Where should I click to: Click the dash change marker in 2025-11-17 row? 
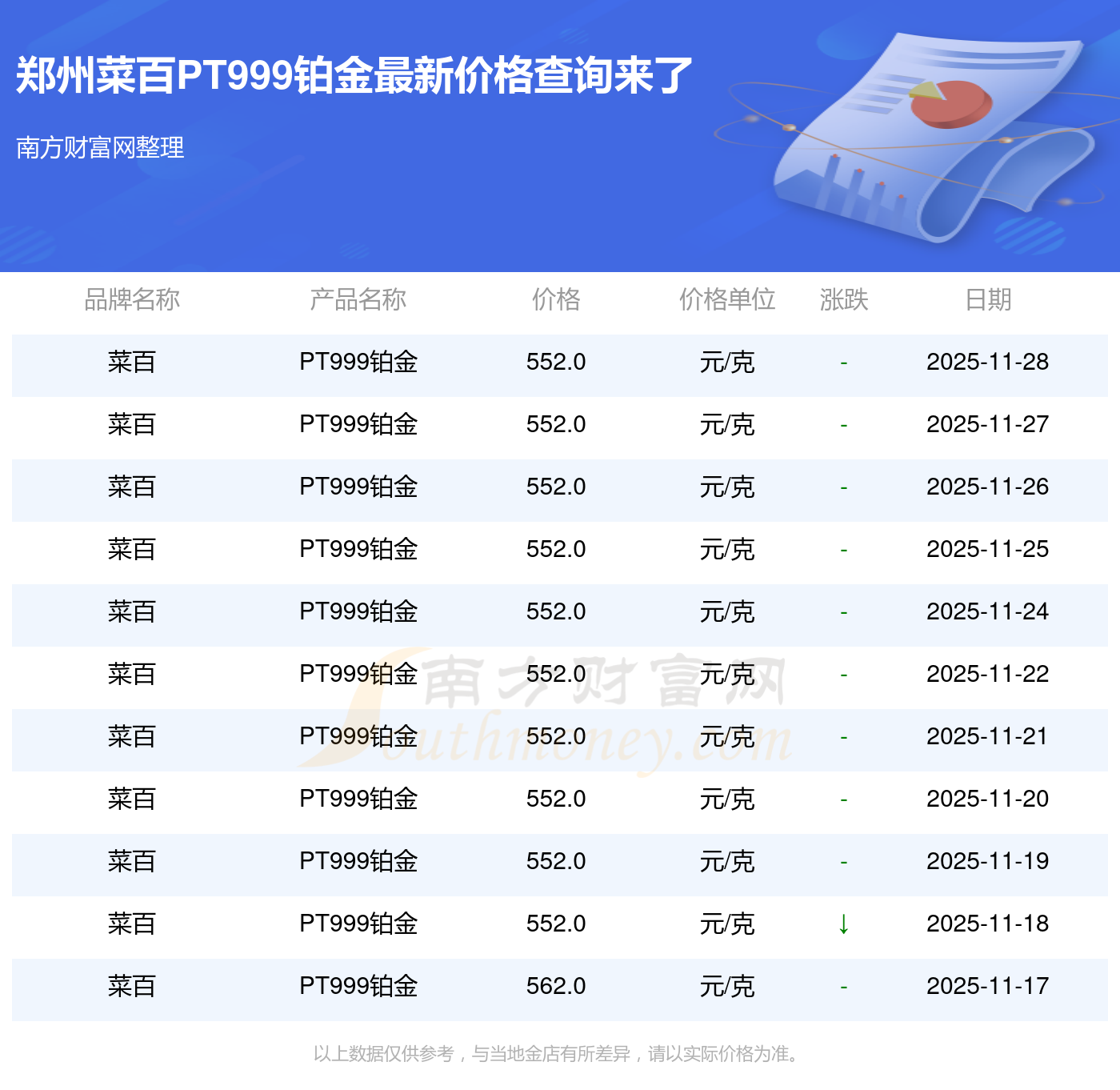(x=843, y=988)
